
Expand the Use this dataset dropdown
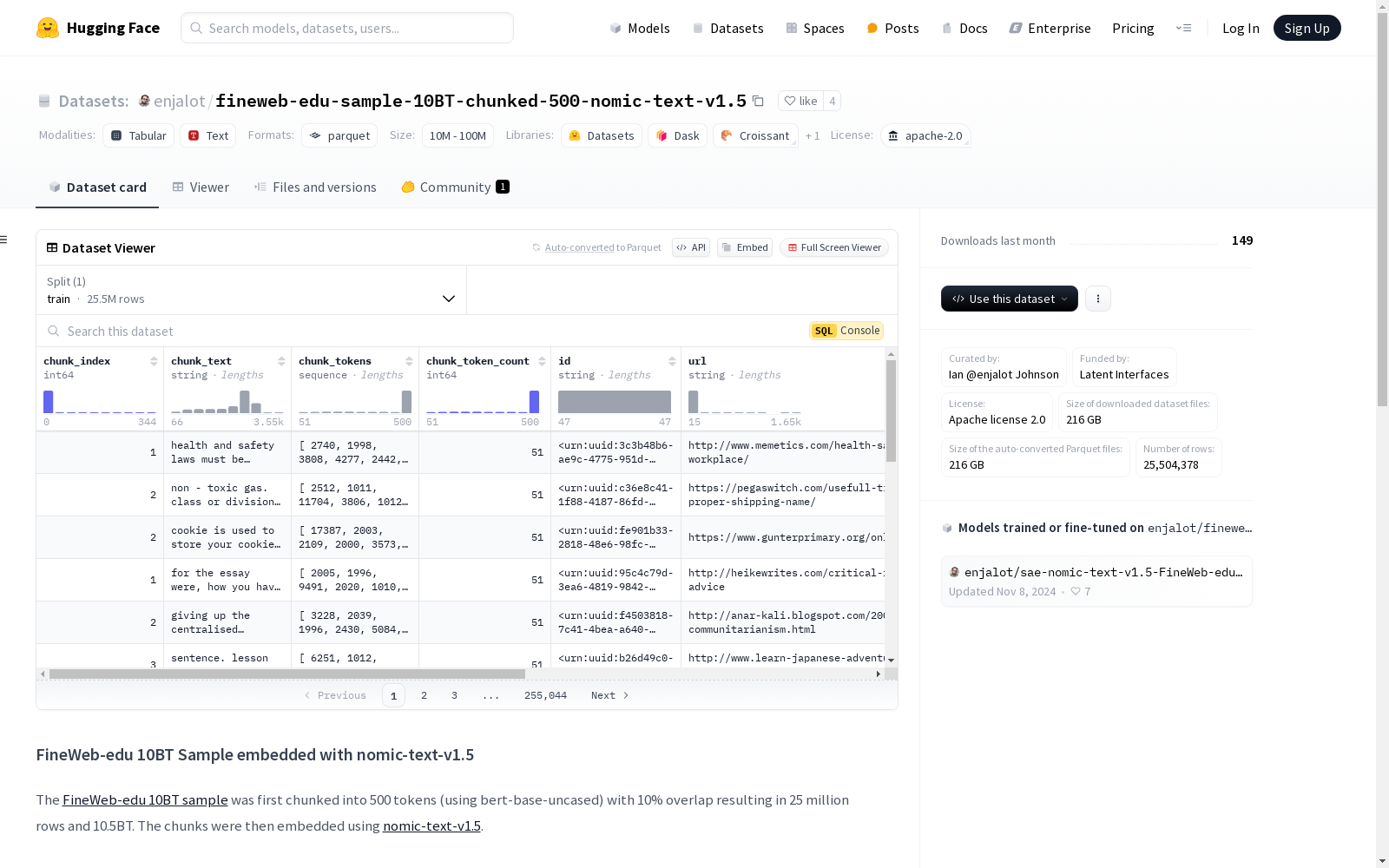(1010, 299)
